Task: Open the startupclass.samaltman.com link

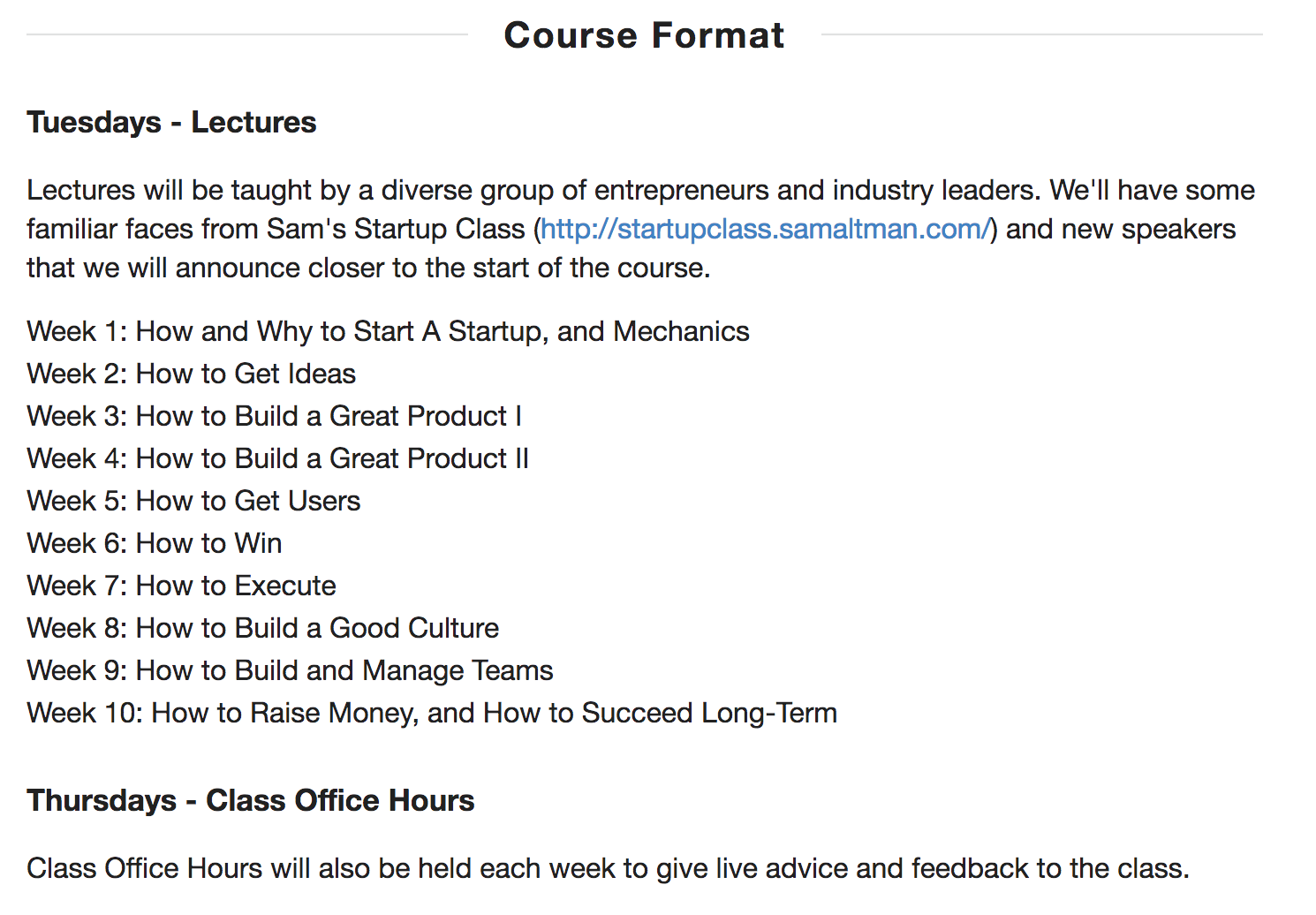Action: pos(765,230)
